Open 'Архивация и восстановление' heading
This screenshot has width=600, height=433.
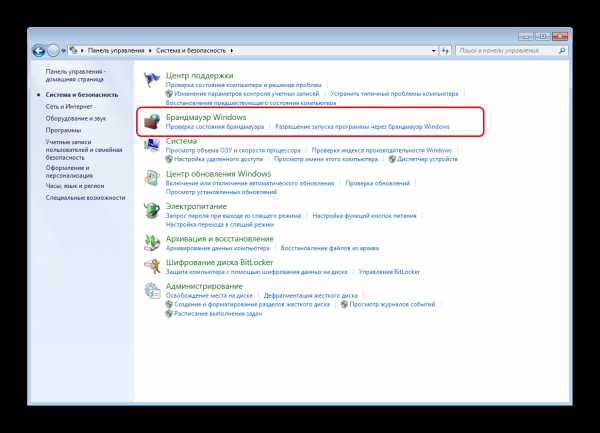click(x=220, y=239)
